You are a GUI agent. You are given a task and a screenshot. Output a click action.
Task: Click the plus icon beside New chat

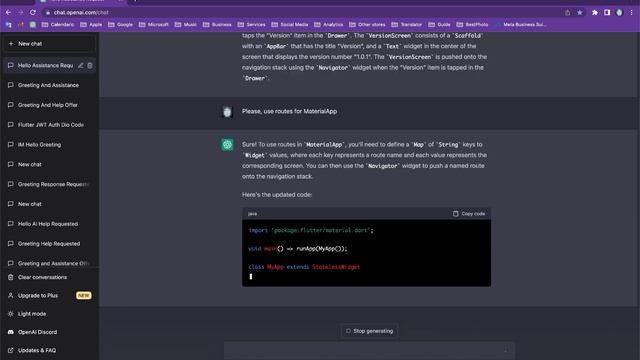(11, 44)
